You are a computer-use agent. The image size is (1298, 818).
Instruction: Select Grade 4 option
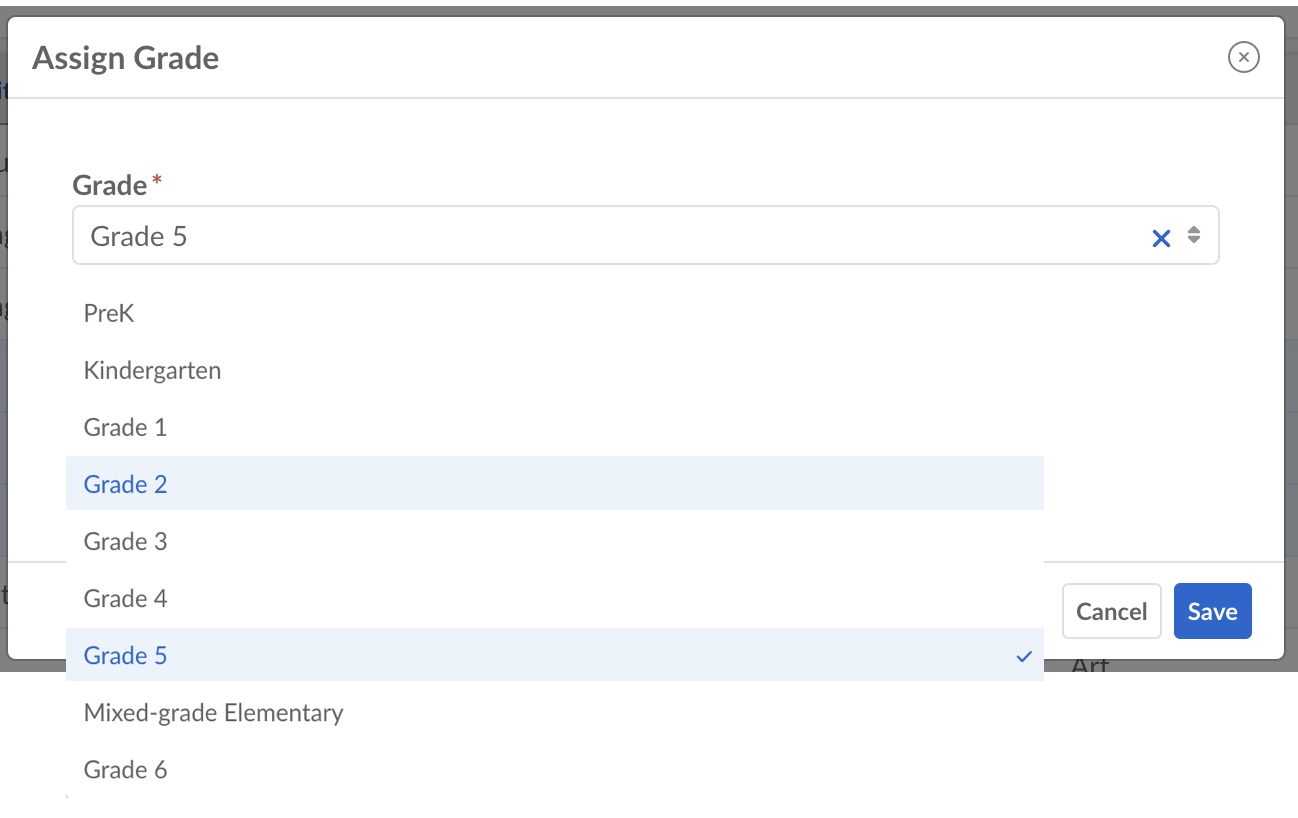[125, 599]
